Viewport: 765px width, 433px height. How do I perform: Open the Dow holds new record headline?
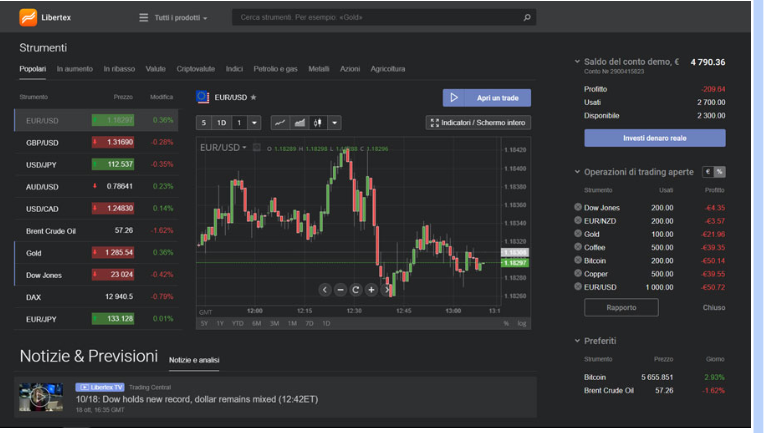pyautogui.click(x=197, y=399)
